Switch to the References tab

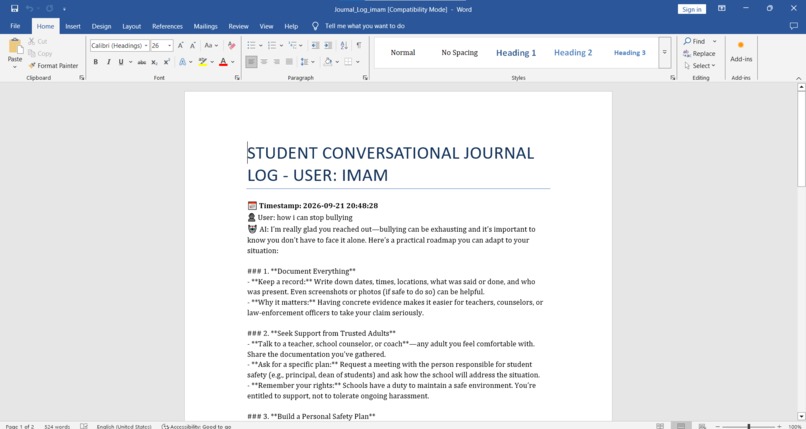(x=167, y=26)
